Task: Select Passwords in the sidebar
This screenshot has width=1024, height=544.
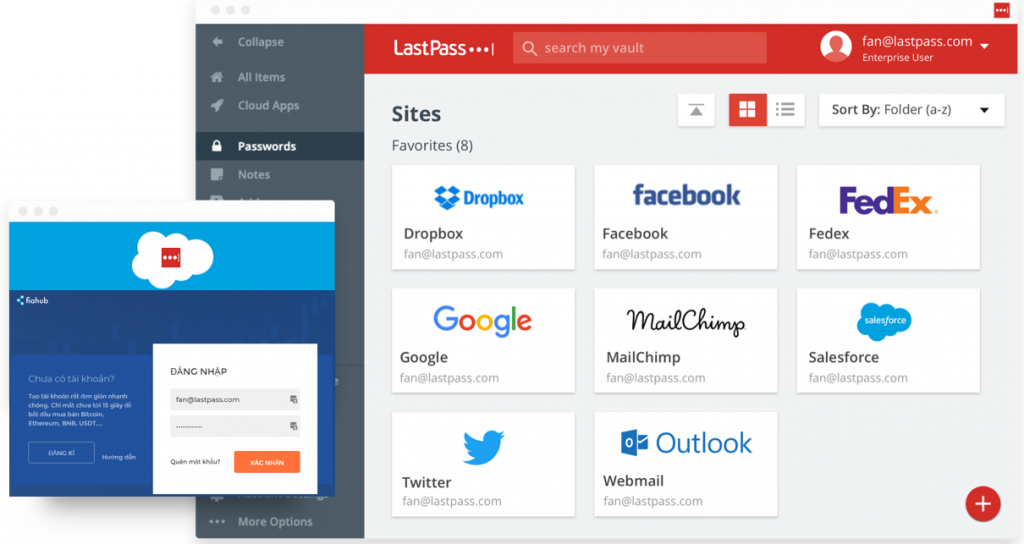Action: coord(266,146)
